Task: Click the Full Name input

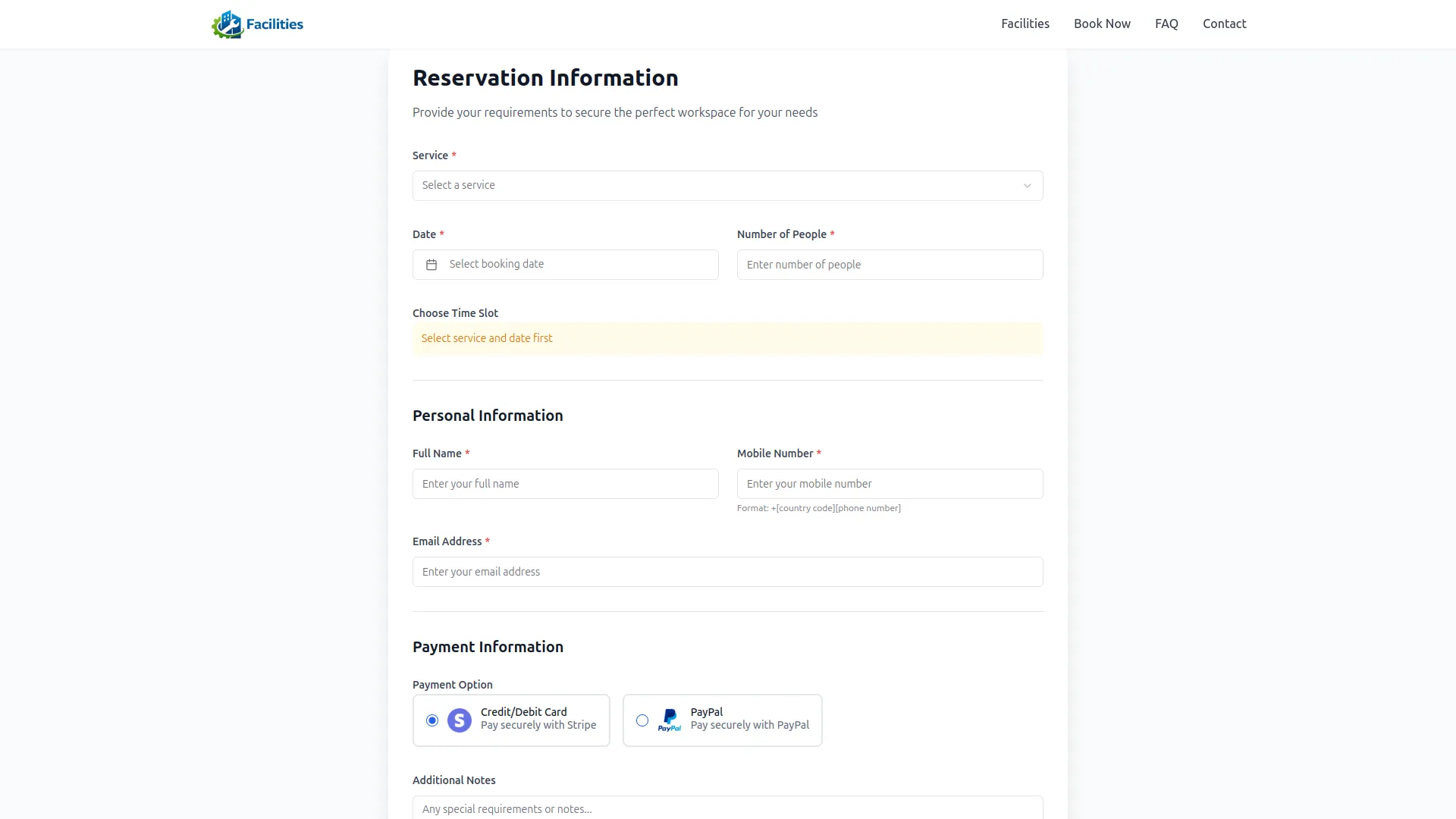Action: pyautogui.click(x=565, y=484)
